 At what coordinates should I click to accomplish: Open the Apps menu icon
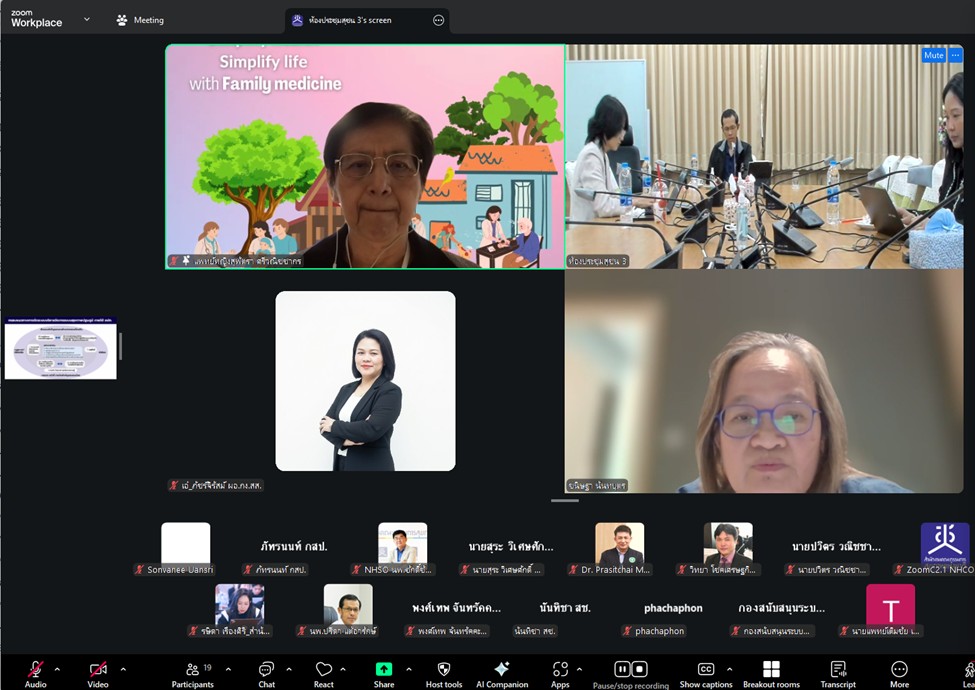pyautogui.click(x=560, y=669)
